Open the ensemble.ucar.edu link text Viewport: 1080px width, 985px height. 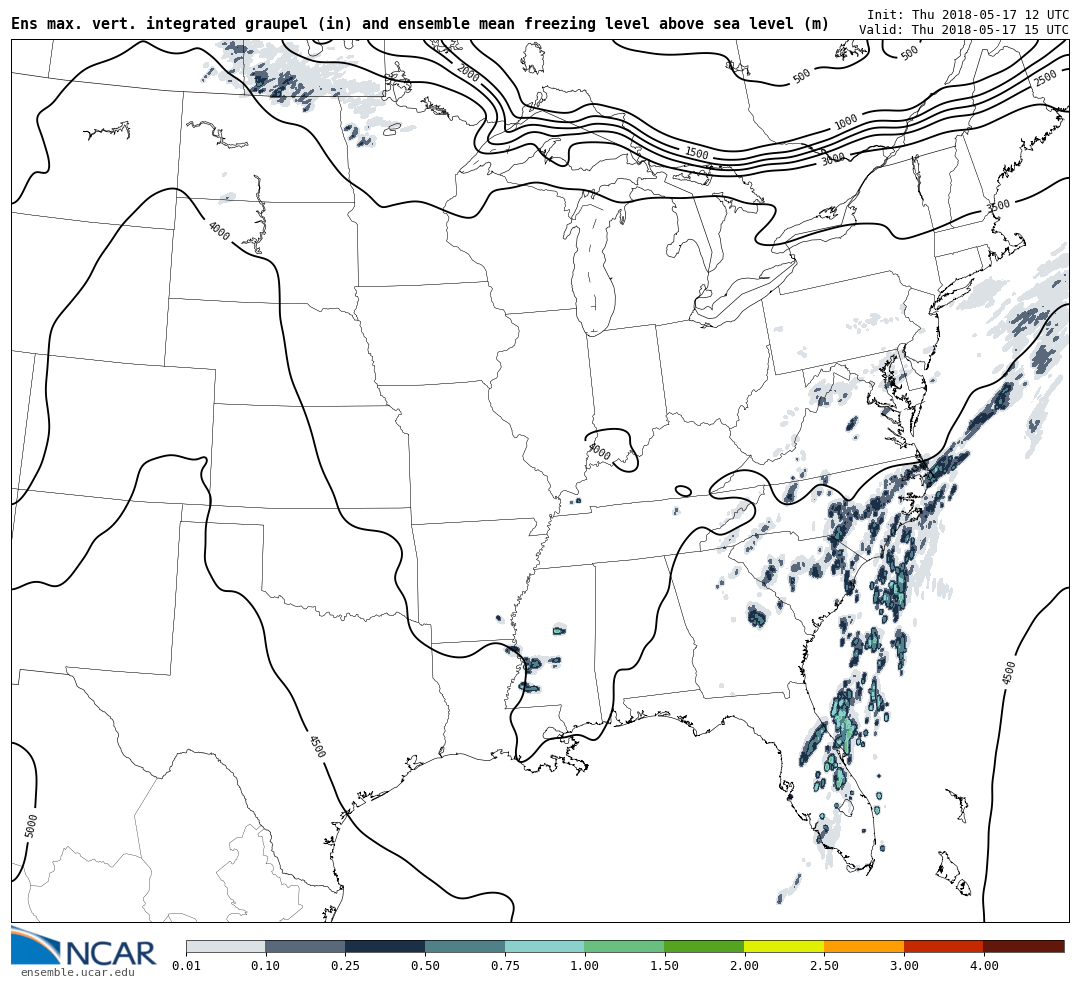[x=77, y=973]
